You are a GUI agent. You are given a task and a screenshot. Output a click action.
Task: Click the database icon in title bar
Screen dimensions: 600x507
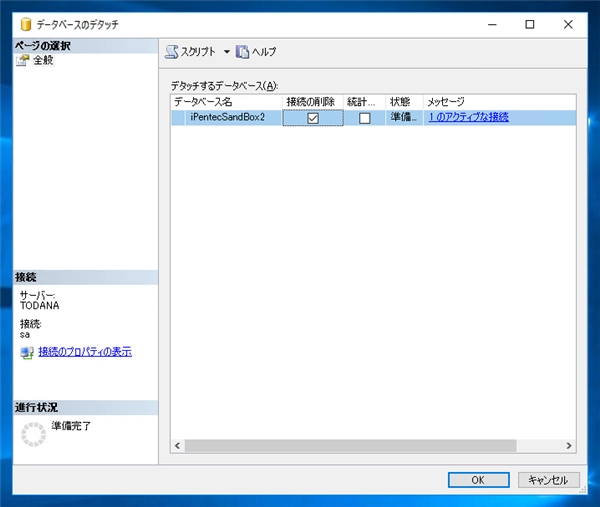pyautogui.click(x=26, y=24)
